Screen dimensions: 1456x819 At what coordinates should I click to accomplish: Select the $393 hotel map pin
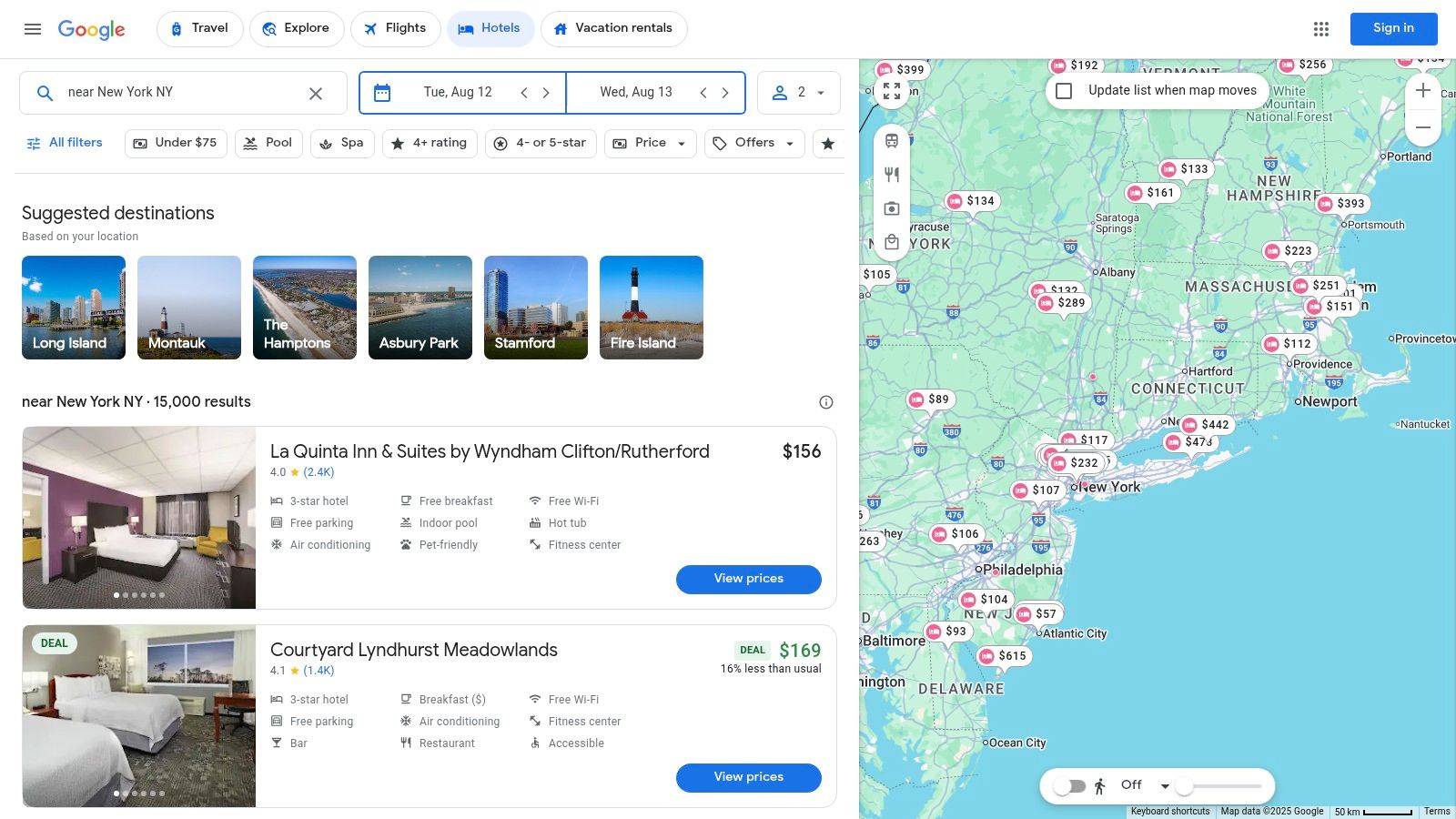[x=1341, y=204]
